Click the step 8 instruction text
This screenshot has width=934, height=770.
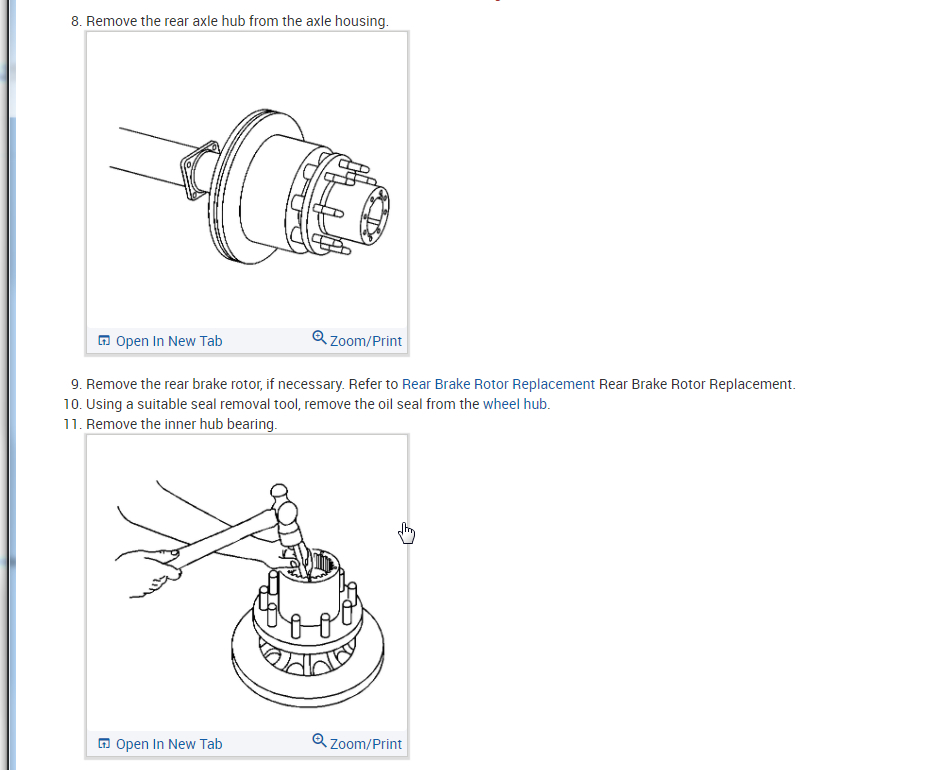coord(237,21)
